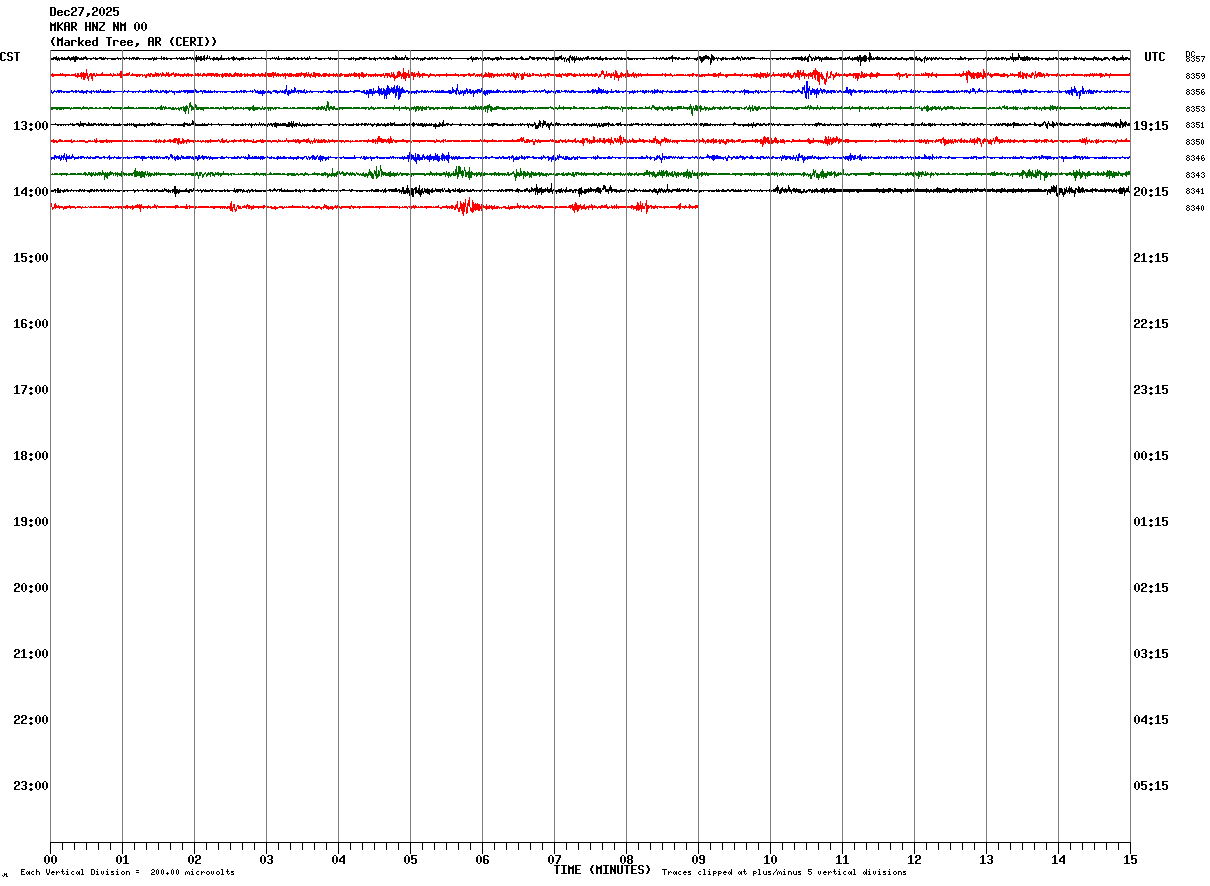Click DC offset value 8353
1210x886 pixels.
click(x=1195, y=109)
